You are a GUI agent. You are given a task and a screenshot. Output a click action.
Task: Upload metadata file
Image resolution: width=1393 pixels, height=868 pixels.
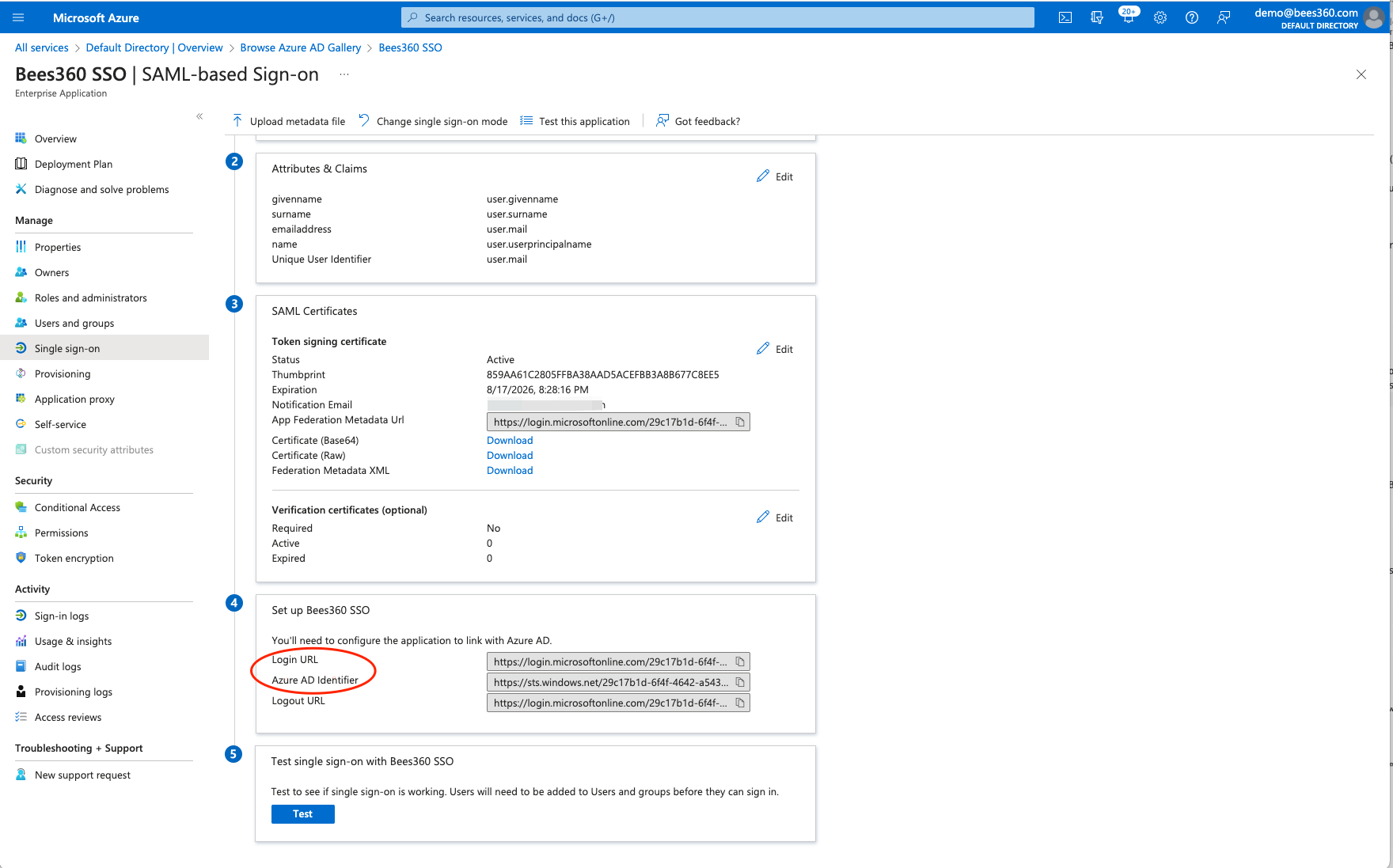289,121
